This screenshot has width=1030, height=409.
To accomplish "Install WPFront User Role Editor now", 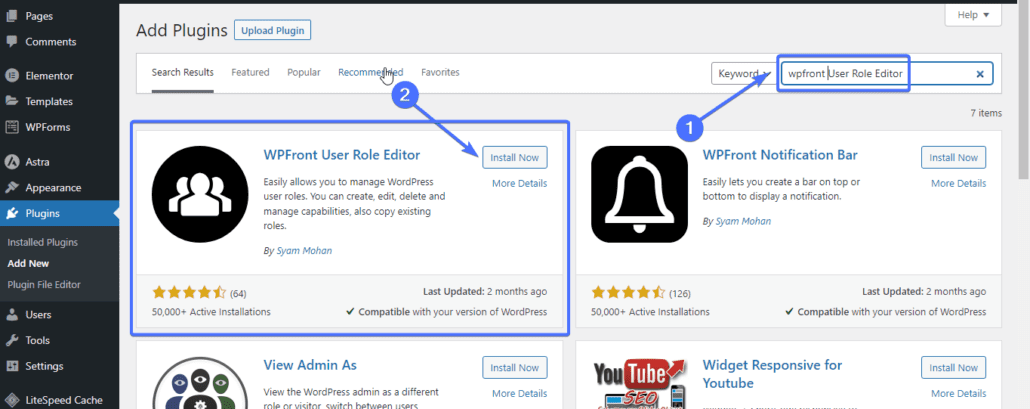I will pyautogui.click(x=515, y=158).
